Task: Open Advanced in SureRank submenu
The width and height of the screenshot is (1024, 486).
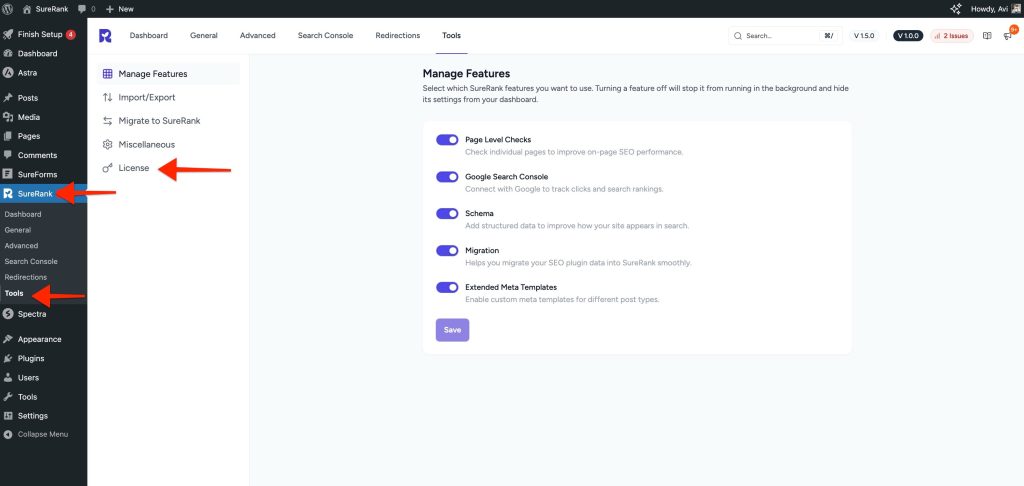Action: click(22, 246)
